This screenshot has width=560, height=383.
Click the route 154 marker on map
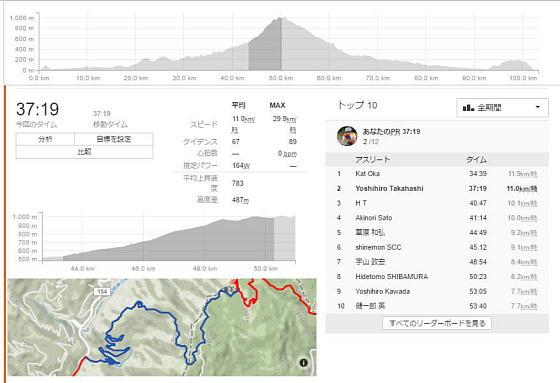[102, 292]
